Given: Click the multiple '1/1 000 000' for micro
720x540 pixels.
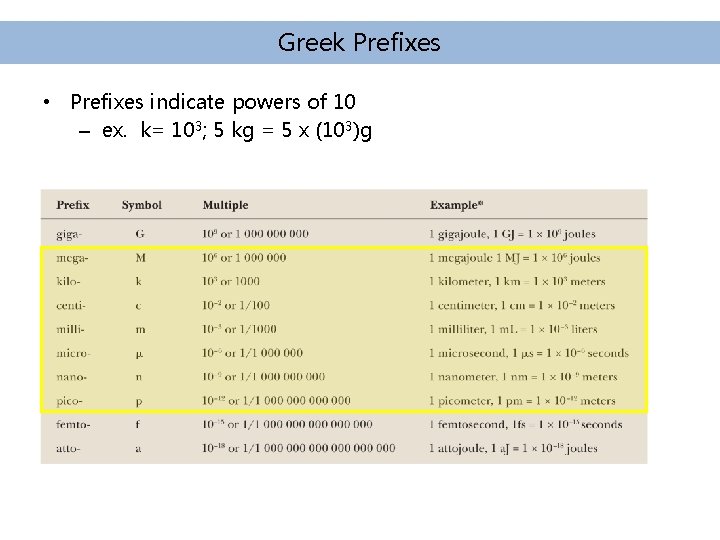Looking at the screenshot, I should pyautogui.click(x=271, y=353).
